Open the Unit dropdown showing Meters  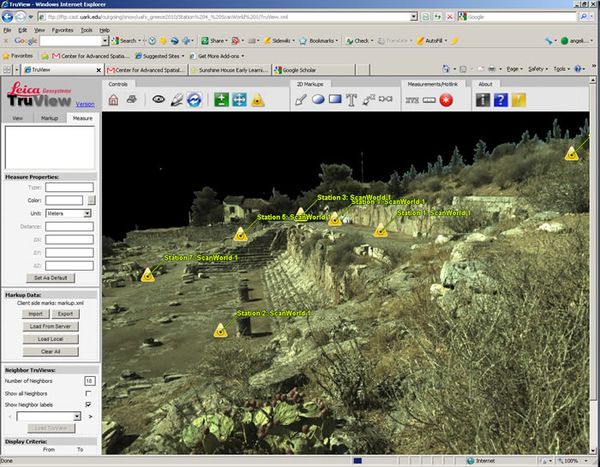click(68, 213)
